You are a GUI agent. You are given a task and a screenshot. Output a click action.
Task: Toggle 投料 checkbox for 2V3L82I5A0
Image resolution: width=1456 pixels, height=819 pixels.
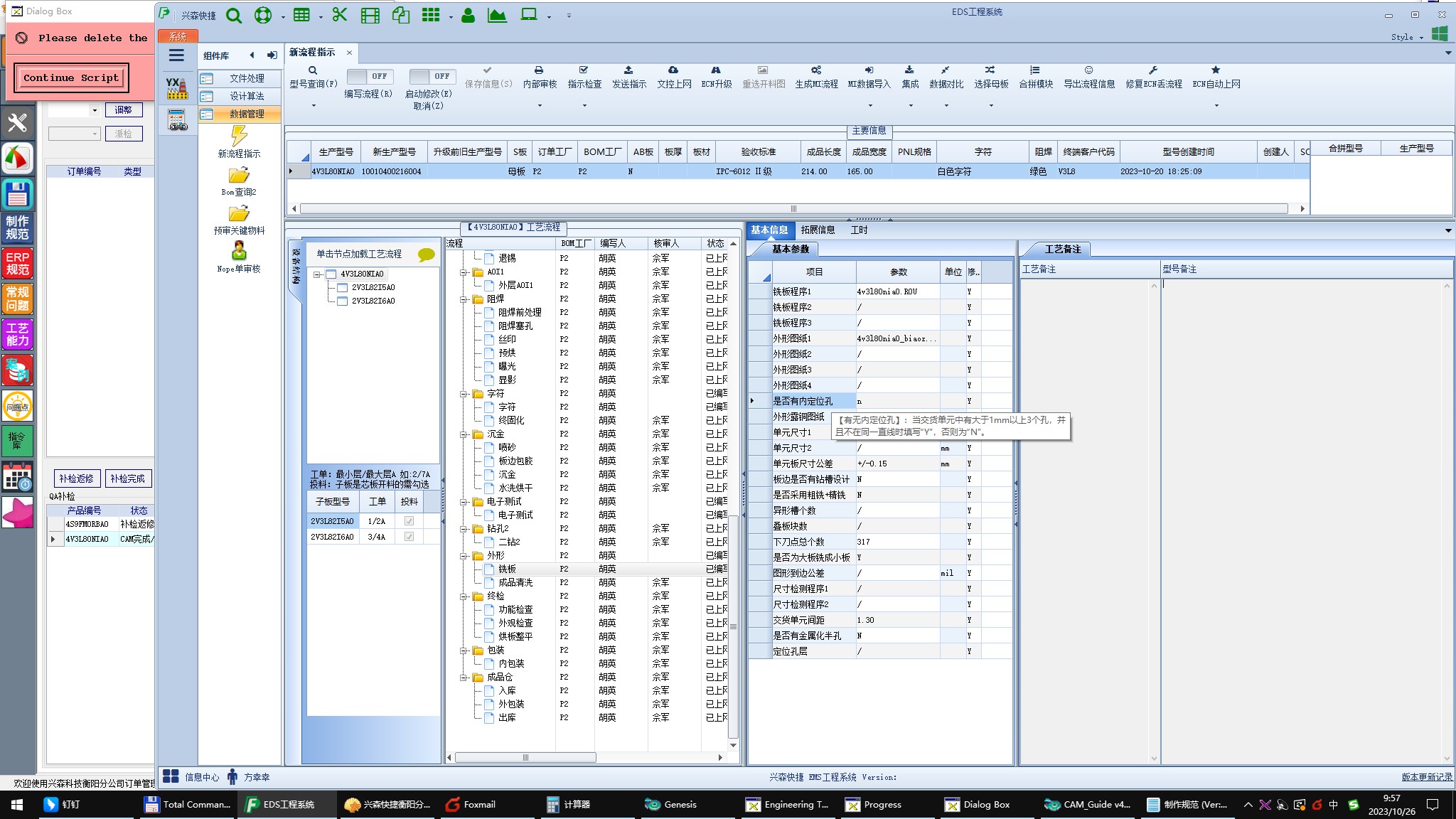[x=409, y=521]
